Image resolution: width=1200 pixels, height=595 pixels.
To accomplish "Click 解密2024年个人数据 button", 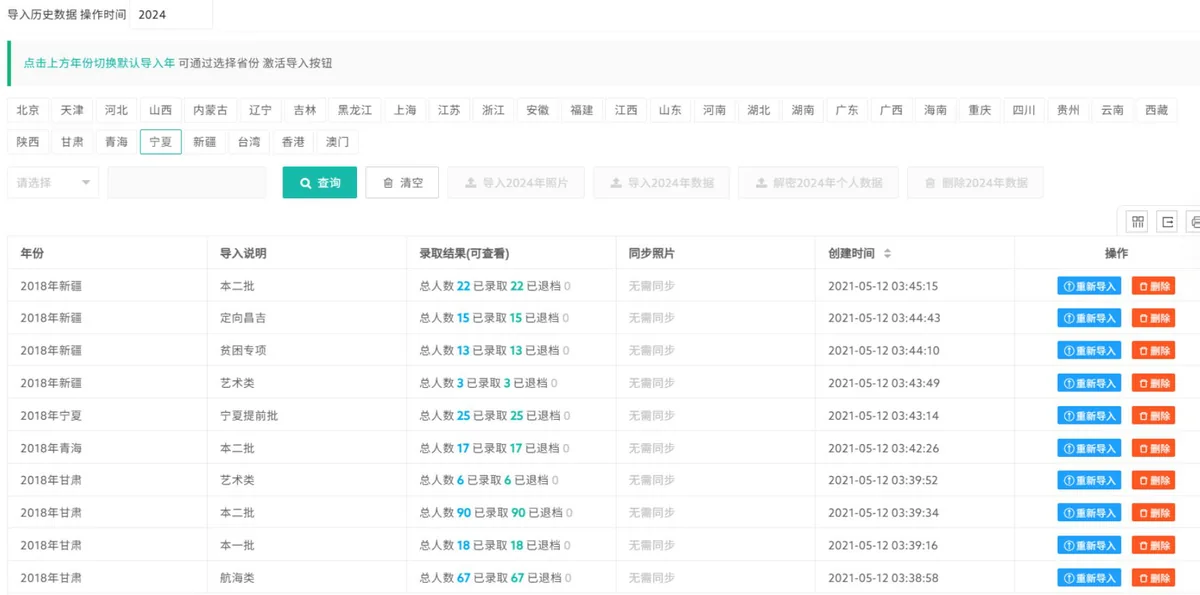I will click(818, 183).
